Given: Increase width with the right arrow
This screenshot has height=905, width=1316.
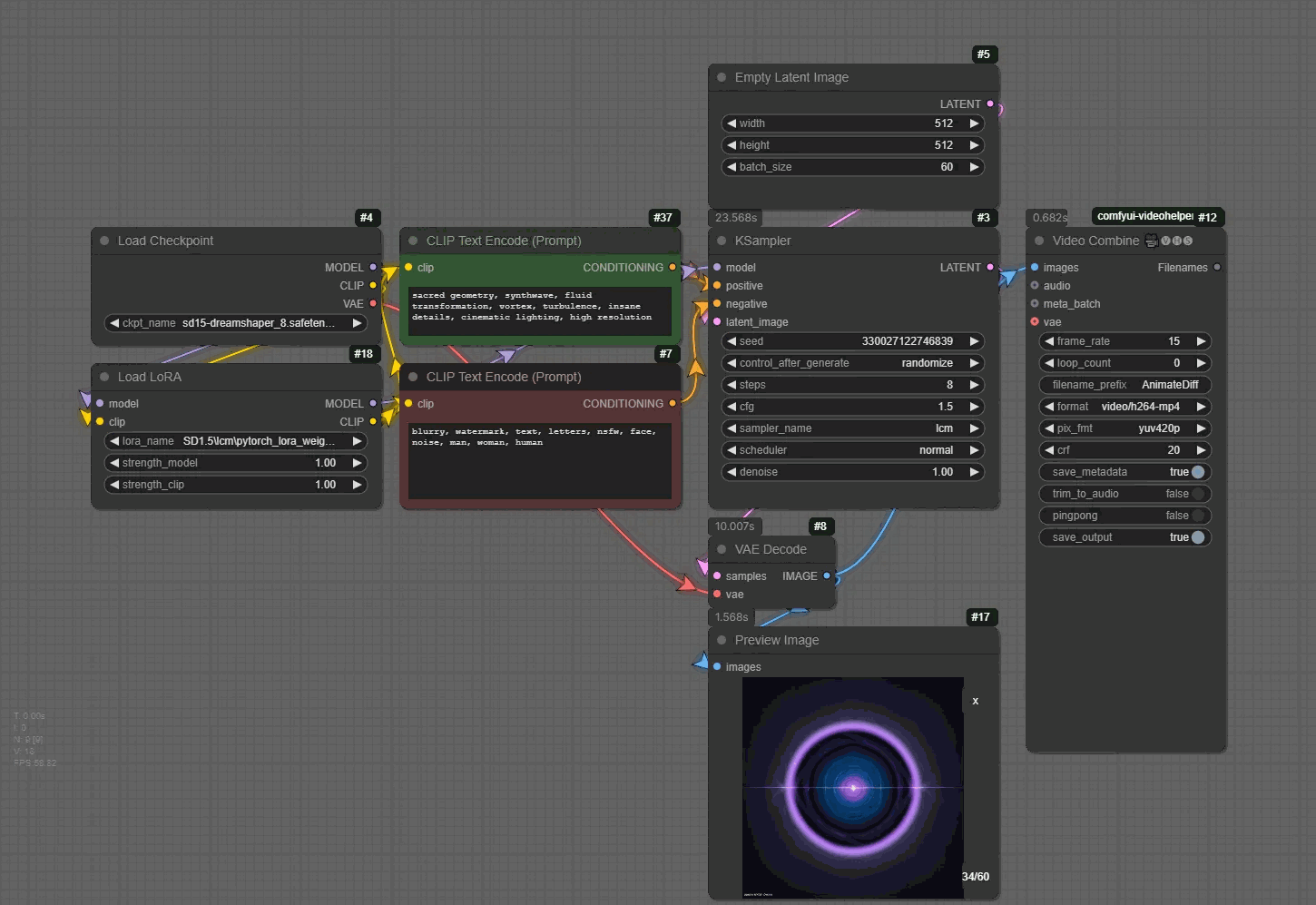Looking at the screenshot, I should (974, 123).
